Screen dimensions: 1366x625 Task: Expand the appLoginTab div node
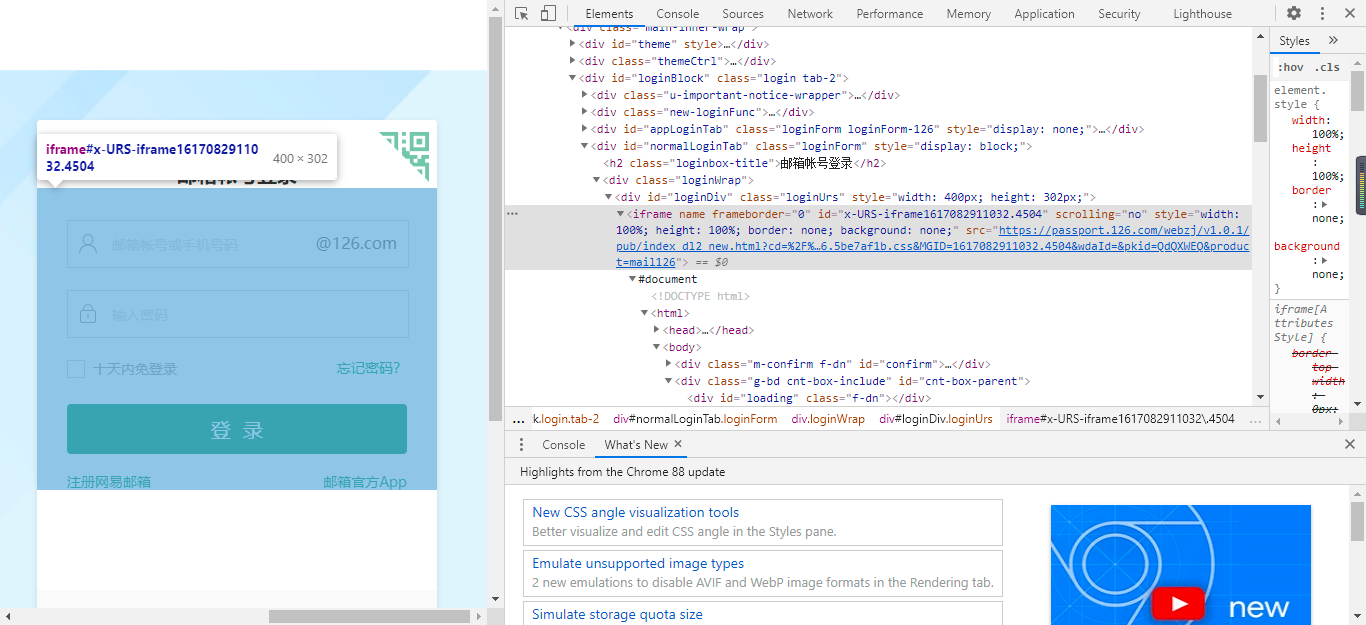click(x=585, y=129)
